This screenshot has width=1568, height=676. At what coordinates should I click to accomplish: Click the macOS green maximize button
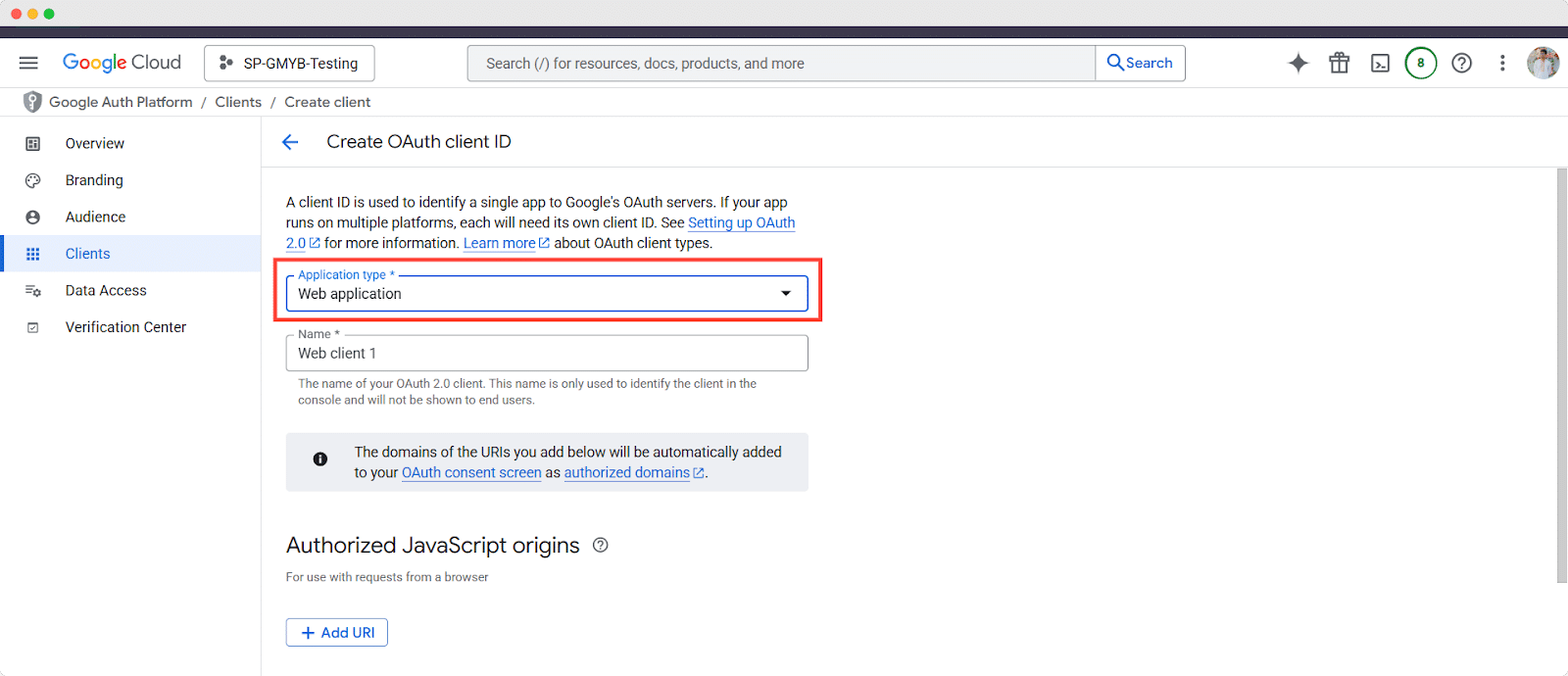coord(49,14)
